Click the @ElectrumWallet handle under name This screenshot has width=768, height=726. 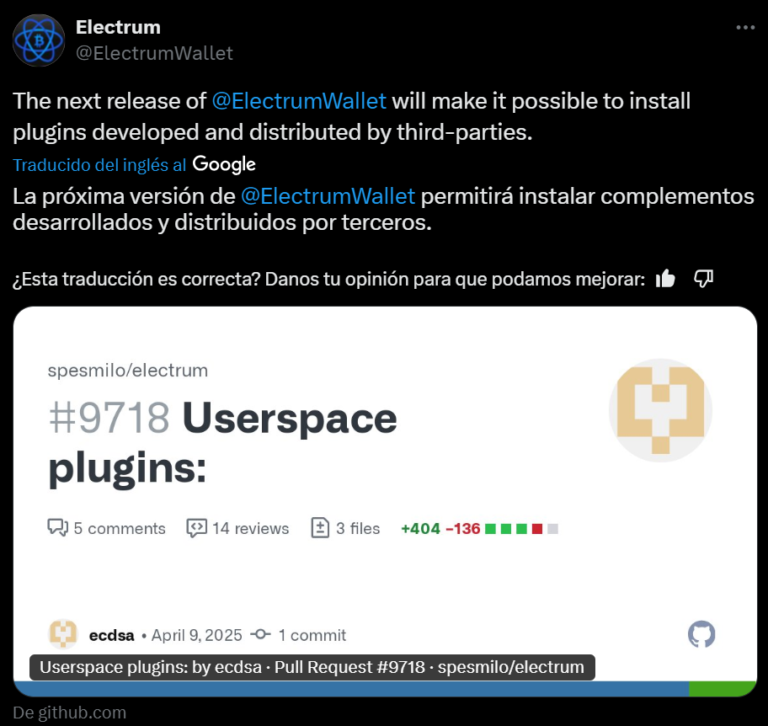click(154, 53)
